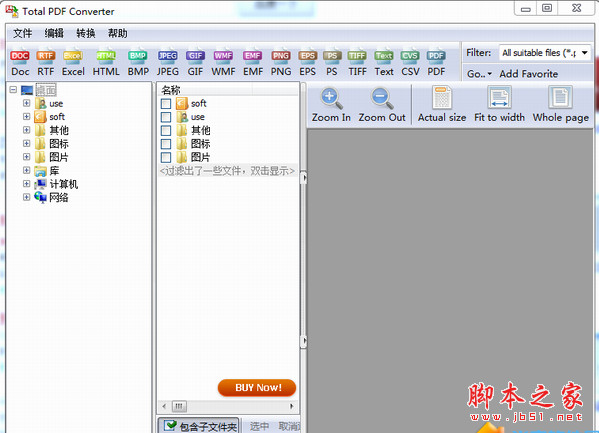
Task: Click the filtered files notice 过滤出了一些文件
Action: pyautogui.click(x=228, y=171)
